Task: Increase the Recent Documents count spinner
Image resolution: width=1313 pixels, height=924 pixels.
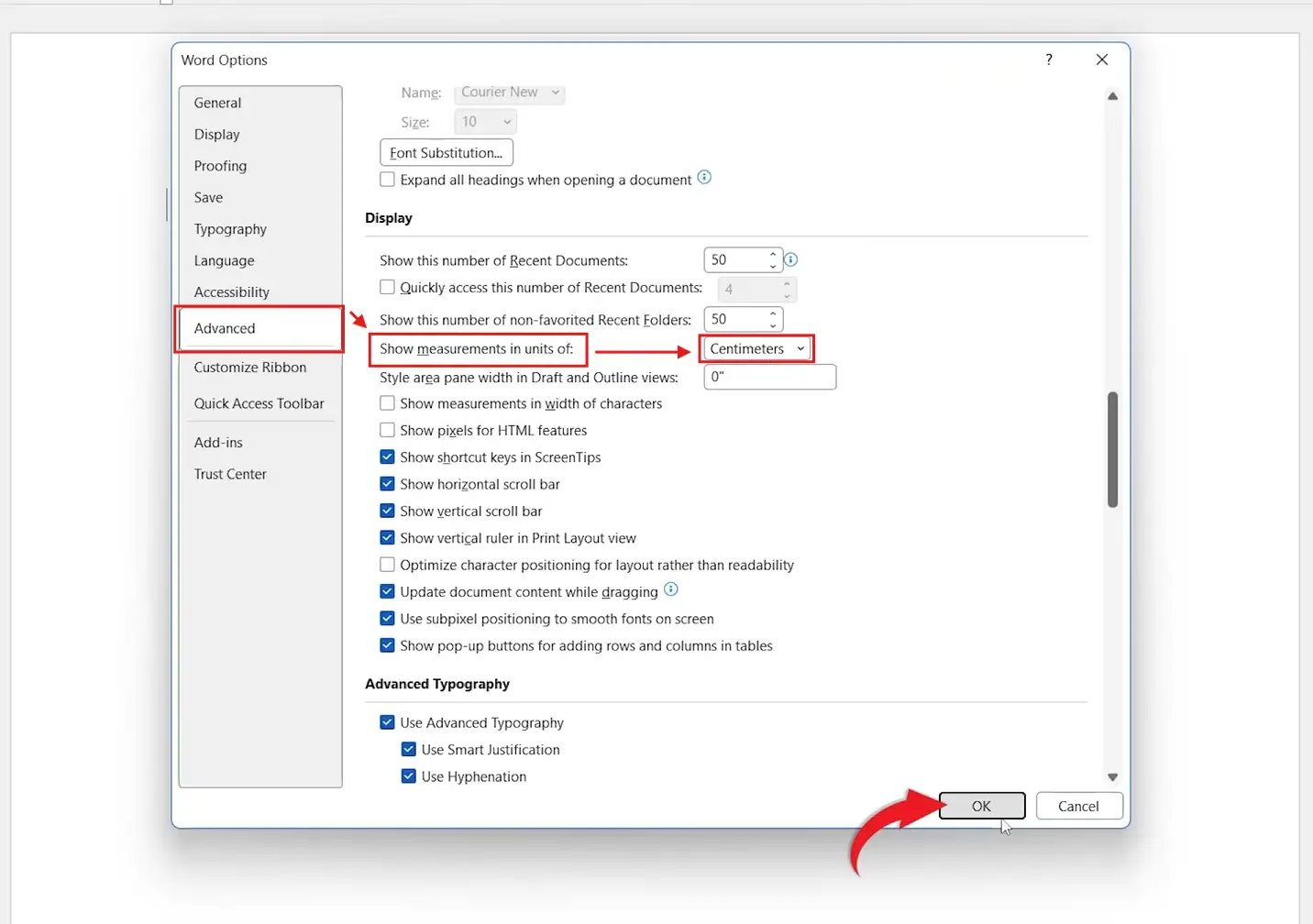Action: pos(773,254)
